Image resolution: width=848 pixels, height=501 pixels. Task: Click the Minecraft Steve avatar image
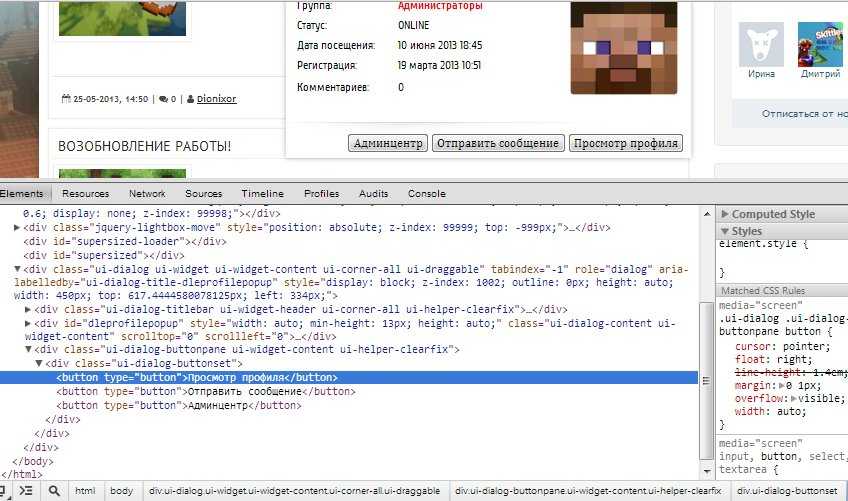click(624, 48)
